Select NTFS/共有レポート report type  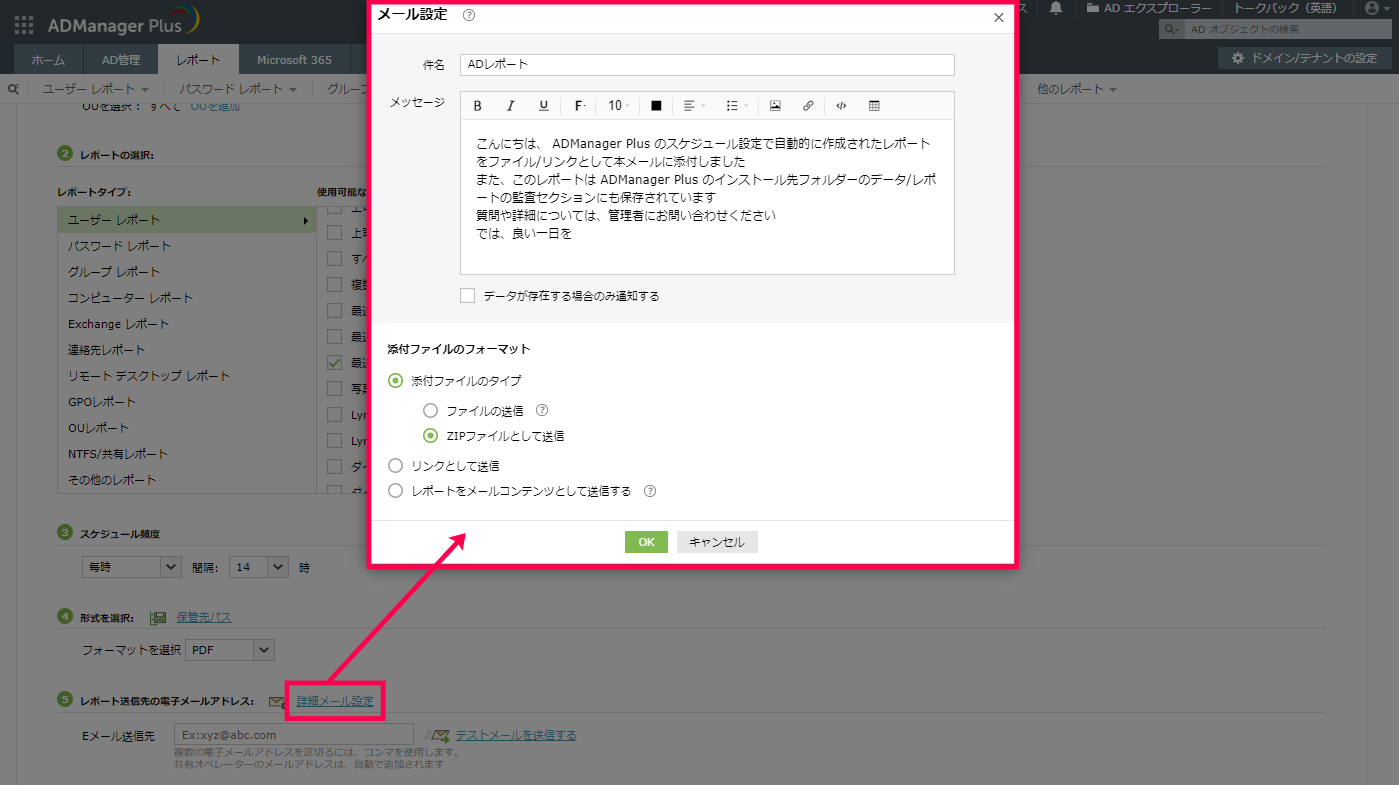pos(186,454)
